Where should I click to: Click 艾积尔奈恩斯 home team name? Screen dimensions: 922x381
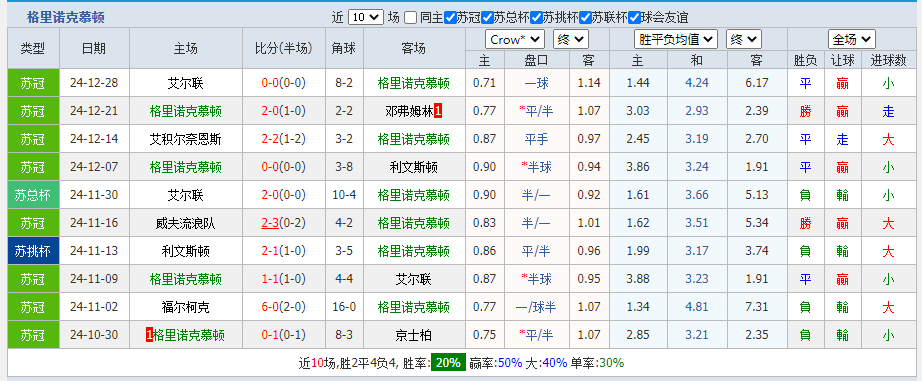tap(186, 139)
